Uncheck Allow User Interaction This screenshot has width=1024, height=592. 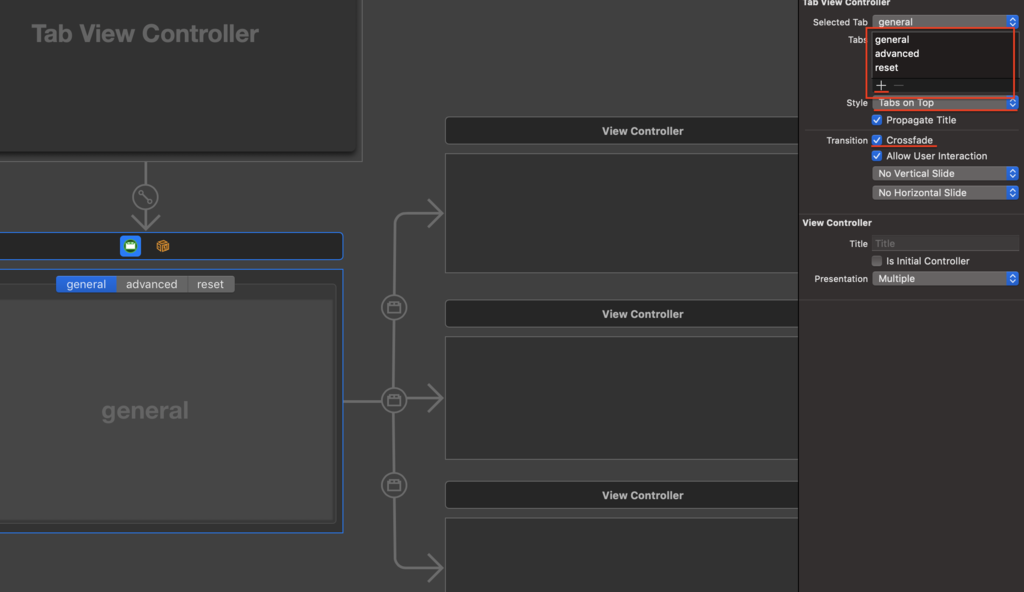click(x=876, y=156)
